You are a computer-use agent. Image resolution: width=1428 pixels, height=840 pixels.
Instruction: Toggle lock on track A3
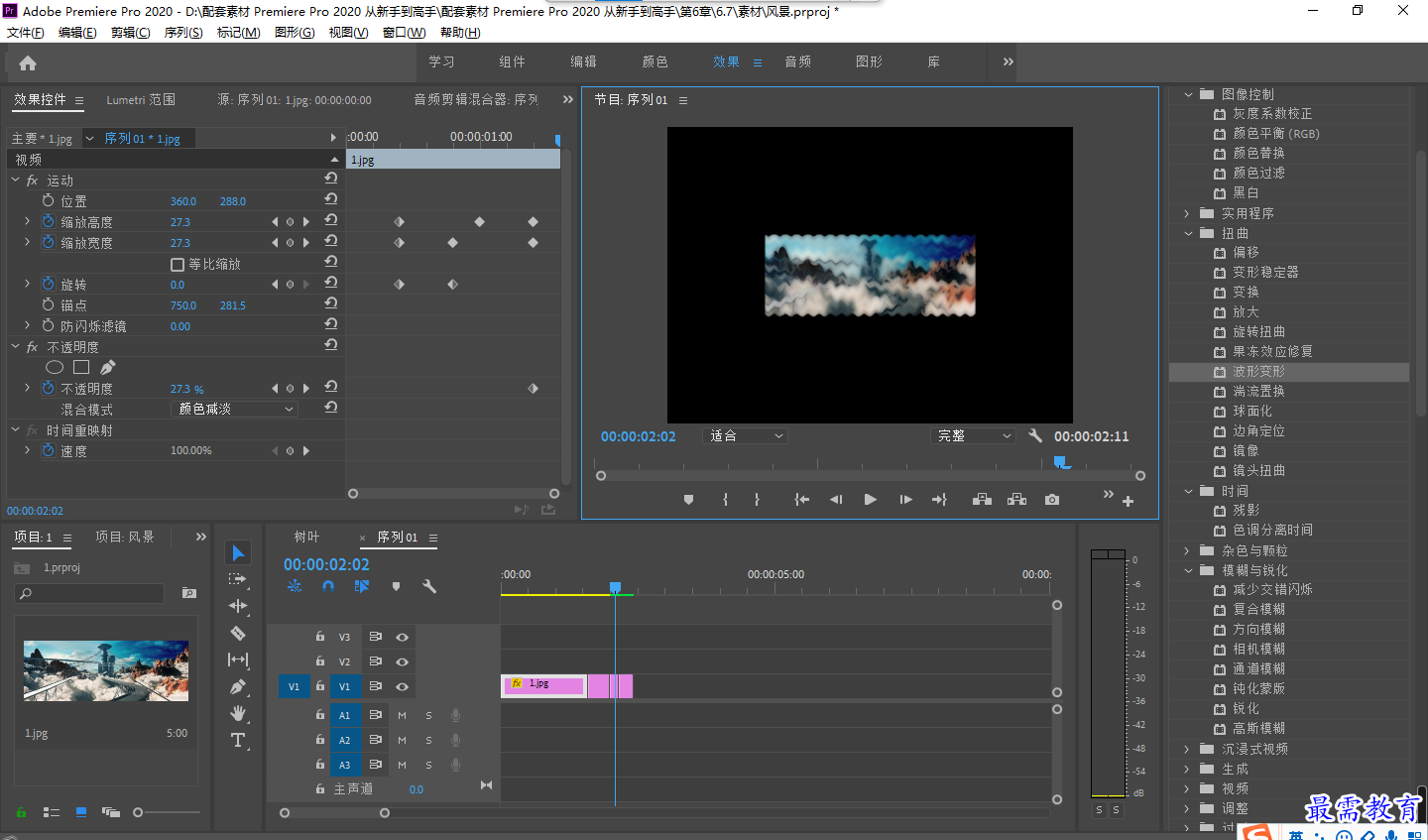(x=320, y=765)
